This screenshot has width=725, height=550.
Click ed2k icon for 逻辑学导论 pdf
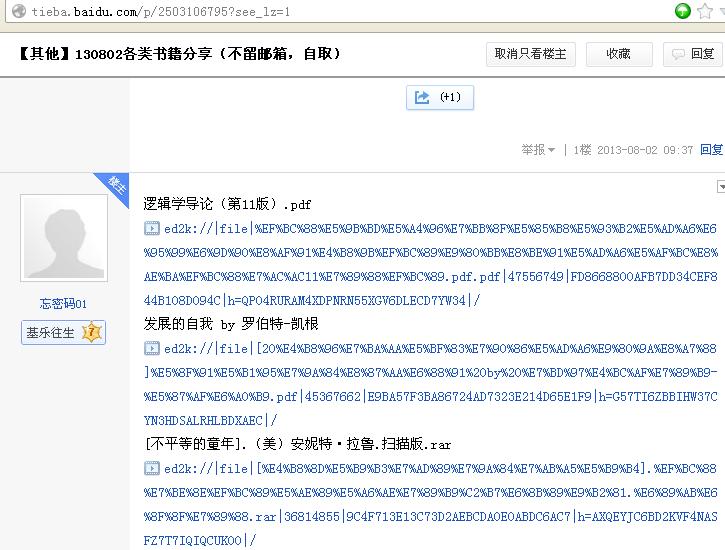tap(152, 228)
